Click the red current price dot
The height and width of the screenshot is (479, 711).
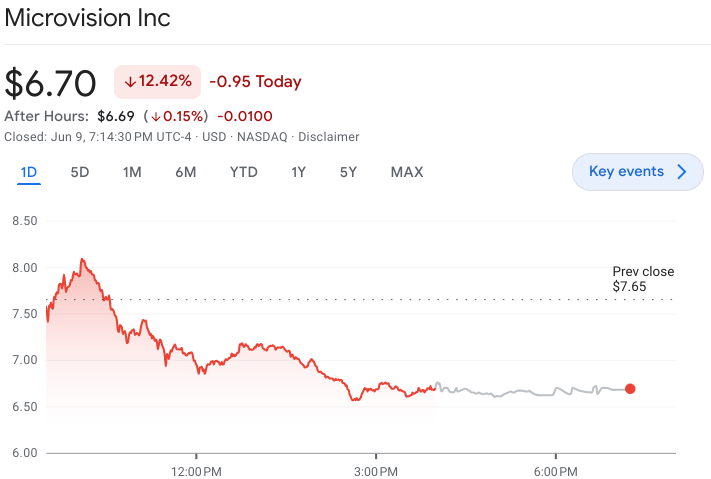(x=630, y=389)
